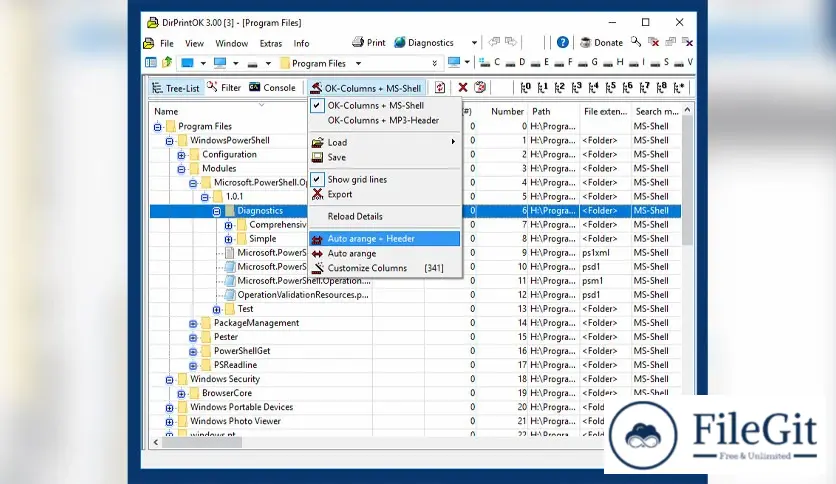The image size is (836, 484).
Task: Expand tree to level 0 icon
Action: coord(526,87)
